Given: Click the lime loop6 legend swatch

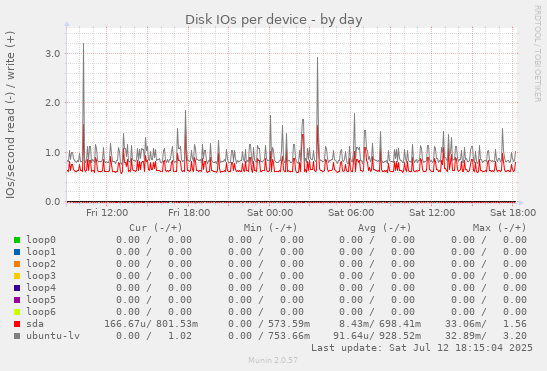Looking at the screenshot, I should pyautogui.click(x=17, y=312).
